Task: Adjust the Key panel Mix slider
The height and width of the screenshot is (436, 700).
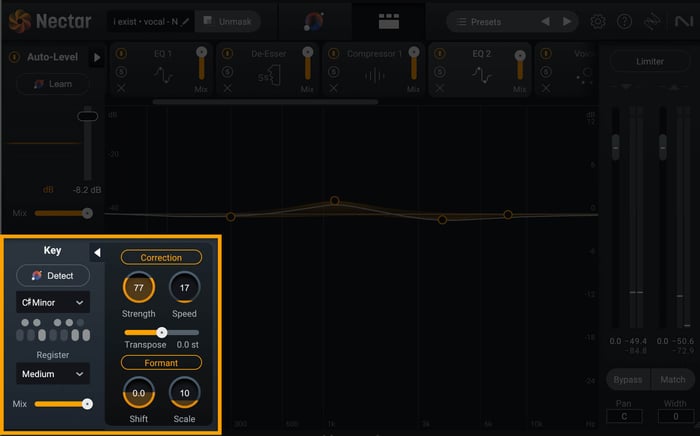Action: 63,404
